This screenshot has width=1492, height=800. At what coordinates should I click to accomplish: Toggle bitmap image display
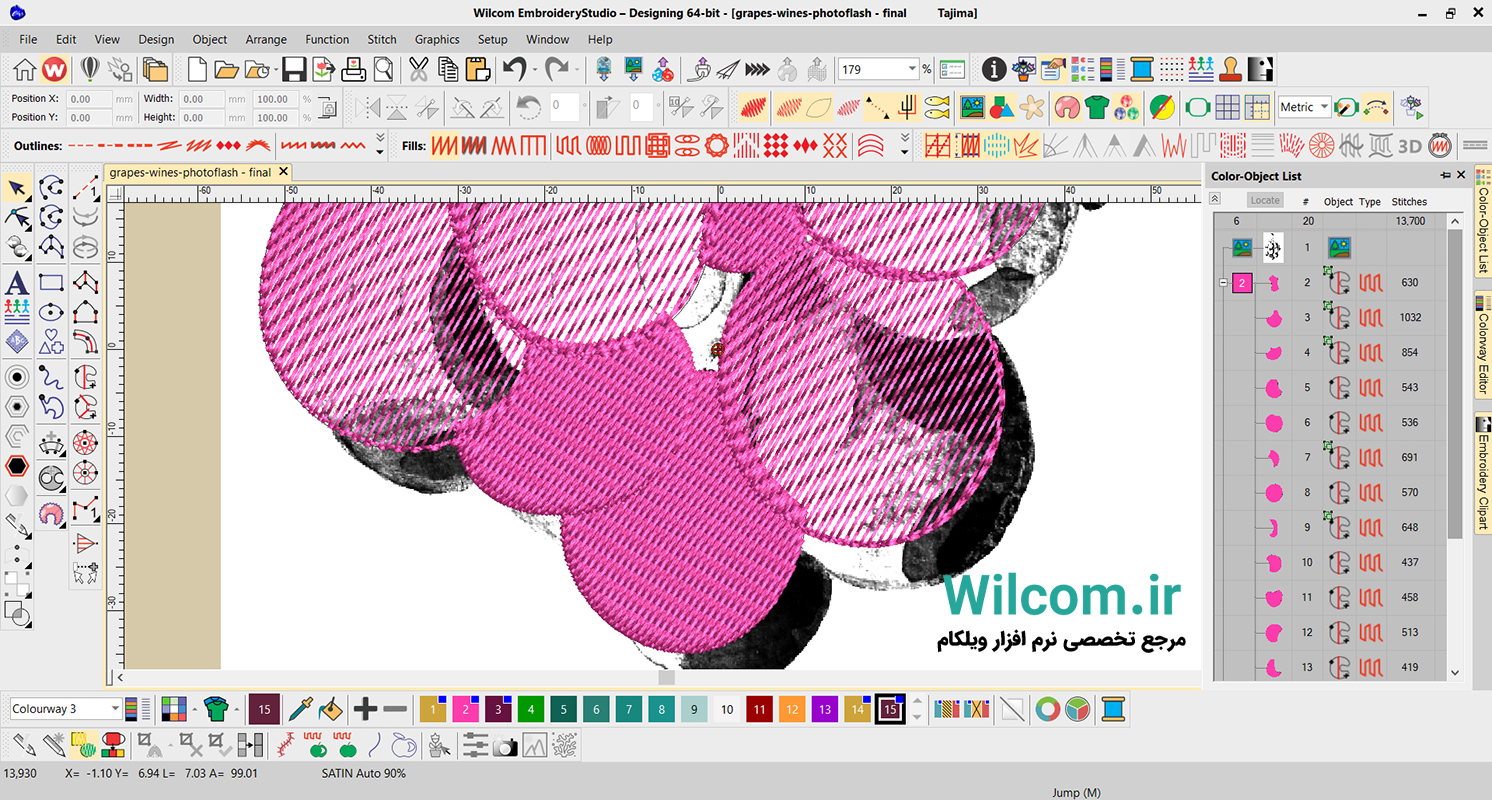[x=971, y=107]
